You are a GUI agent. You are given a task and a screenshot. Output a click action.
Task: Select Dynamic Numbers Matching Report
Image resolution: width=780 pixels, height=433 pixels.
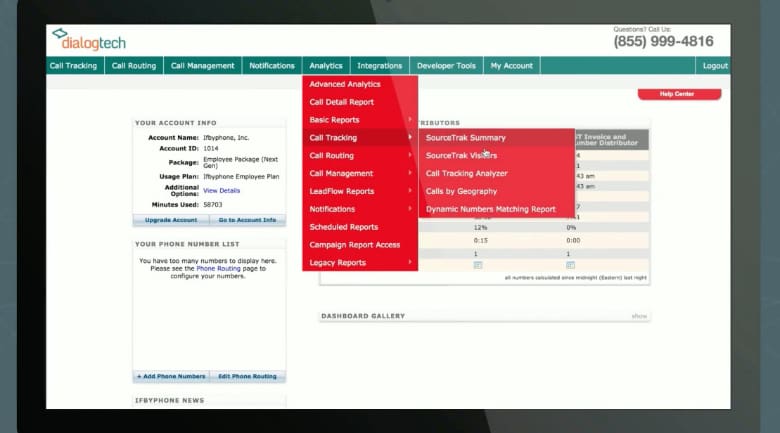[490, 209]
